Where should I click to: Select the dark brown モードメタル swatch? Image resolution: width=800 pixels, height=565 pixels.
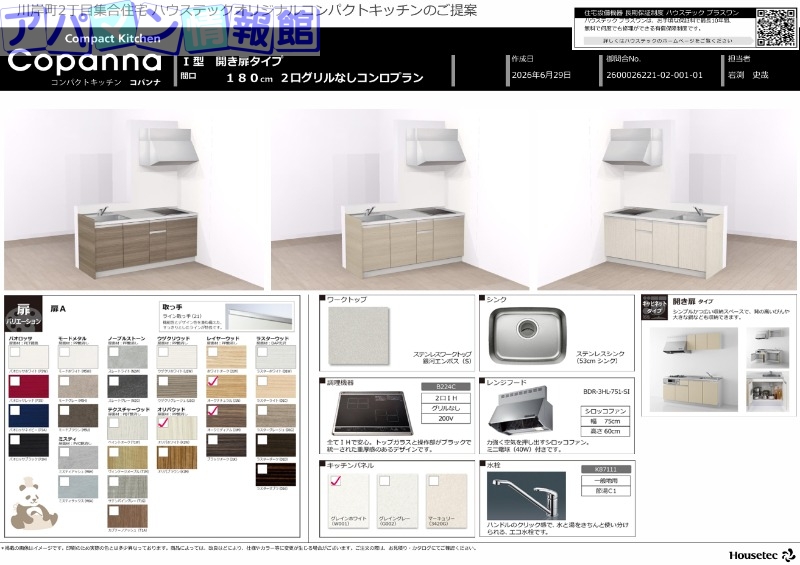coord(78,415)
